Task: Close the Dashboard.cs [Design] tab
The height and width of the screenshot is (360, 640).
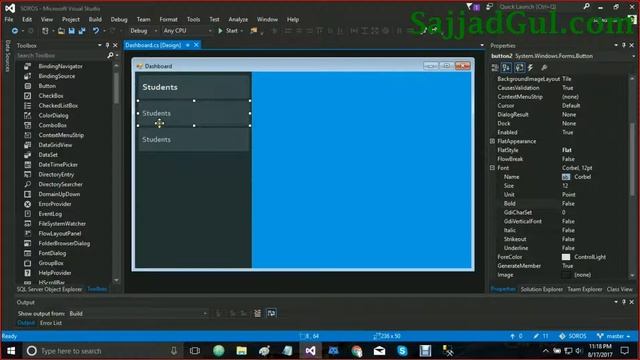Action: (196, 45)
